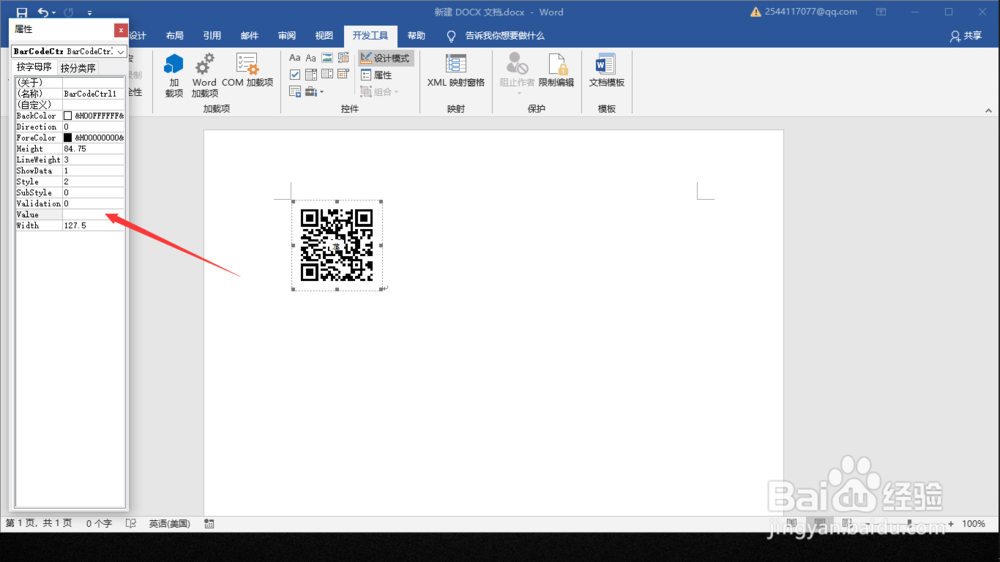This screenshot has width=1000, height=562.
Task: Open the BarCodeCtrl object selector dropdown
Action: 121,52
